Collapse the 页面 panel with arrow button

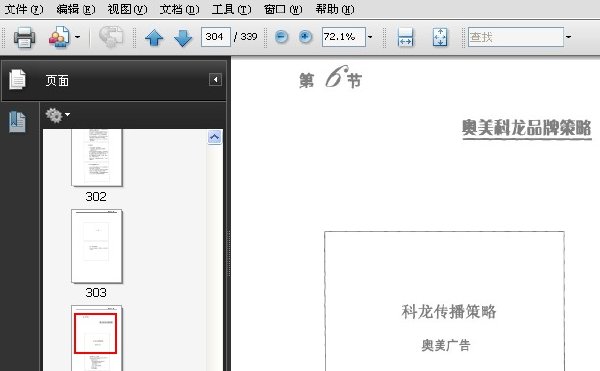point(215,80)
